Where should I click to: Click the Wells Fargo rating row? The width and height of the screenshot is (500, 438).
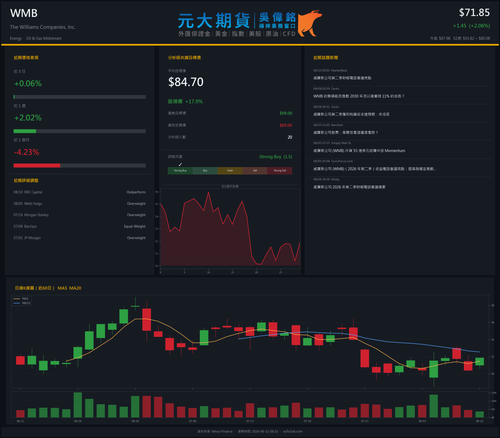point(80,204)
